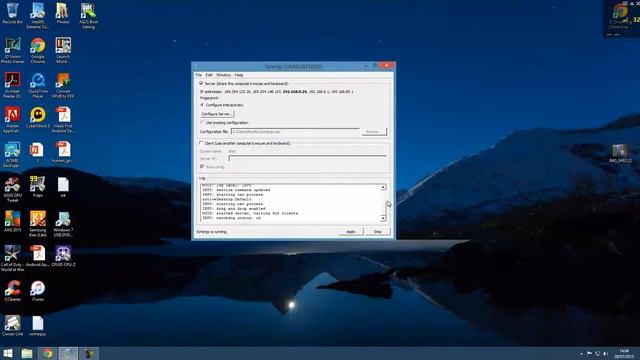Image resolution: width=640 pixels, height=360 pixels.
Task: Click the Browse button for configuration file
Action: click(374, 132)
